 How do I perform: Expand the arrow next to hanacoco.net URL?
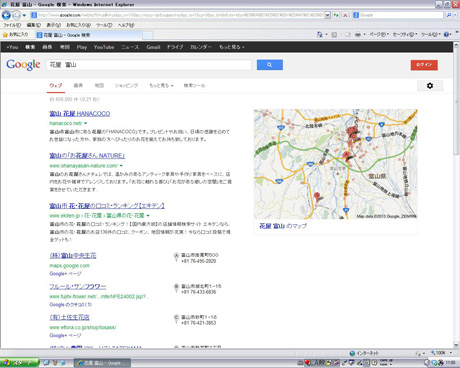point(86,123)
